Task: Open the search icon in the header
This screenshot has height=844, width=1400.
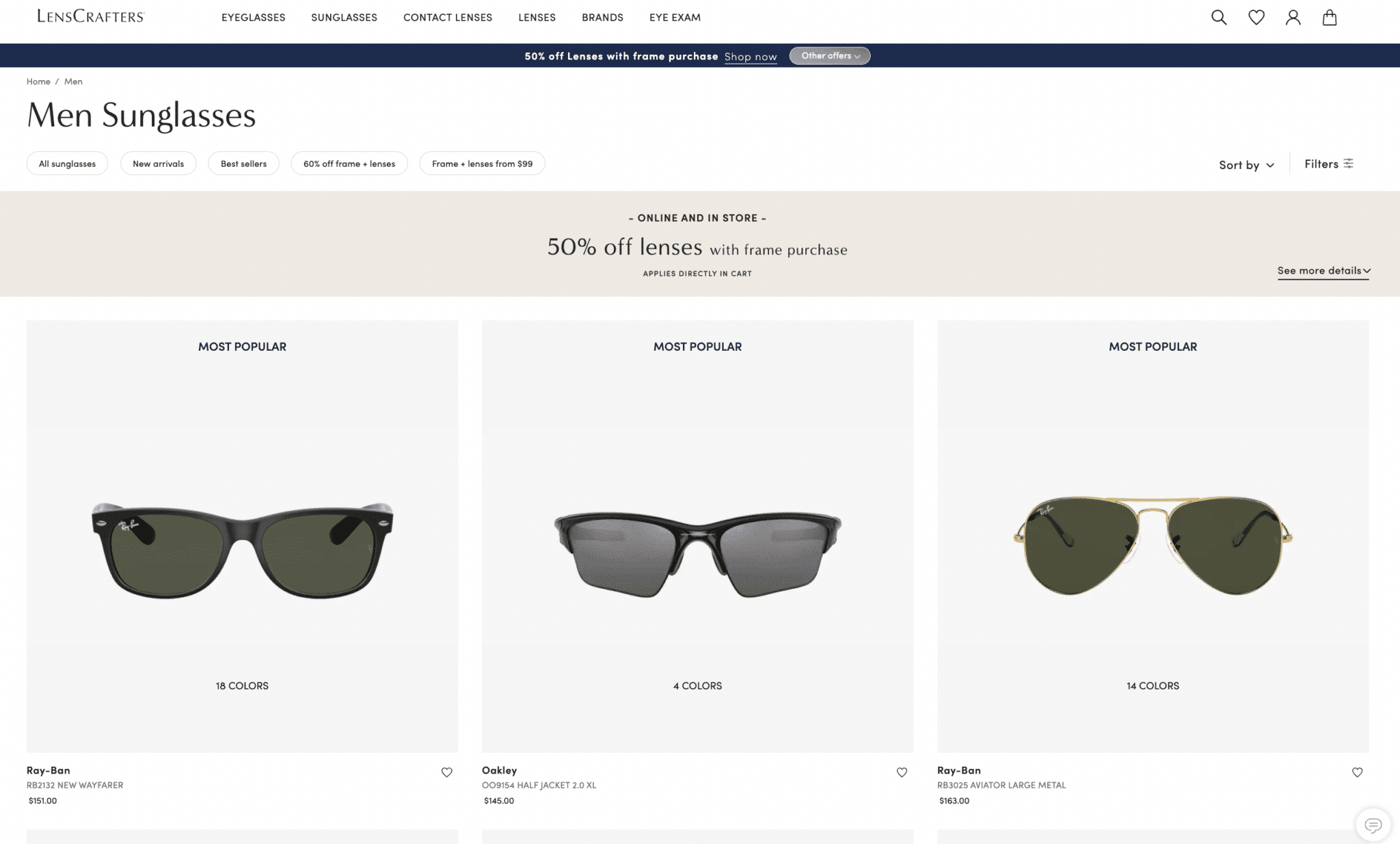Action: point(1218,17)
